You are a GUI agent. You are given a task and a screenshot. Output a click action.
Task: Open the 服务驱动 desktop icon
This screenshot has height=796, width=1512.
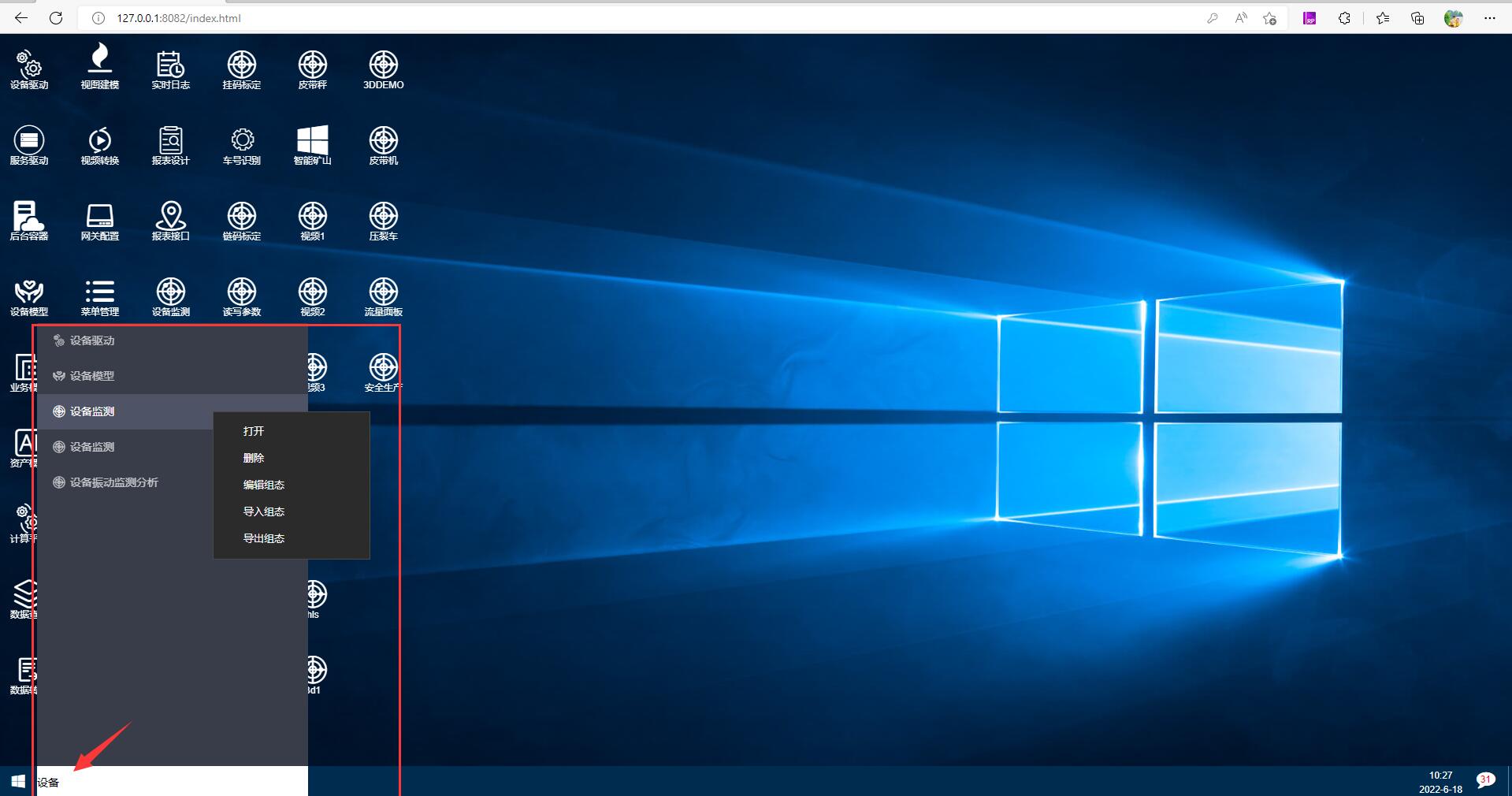29,145
